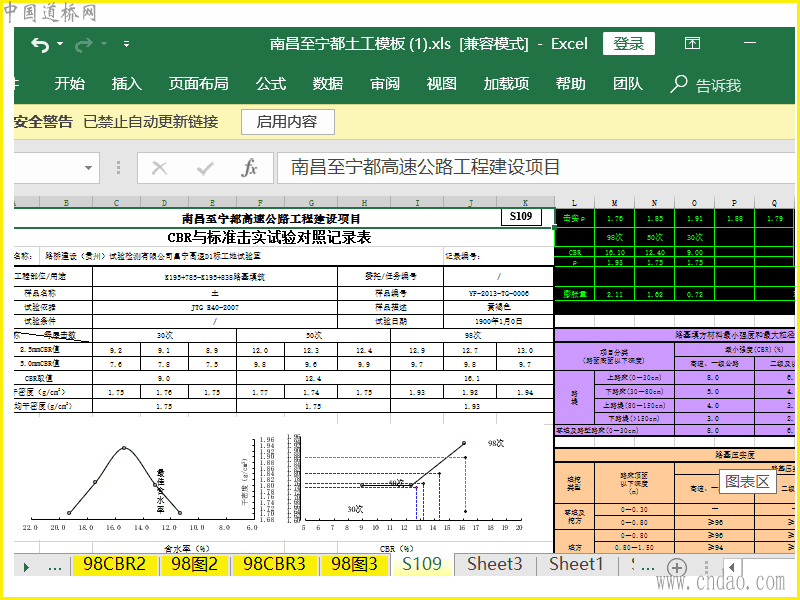Screen dimensions: 800x600
Task: Open the ribbon display options icon
Action: point(692,43)
